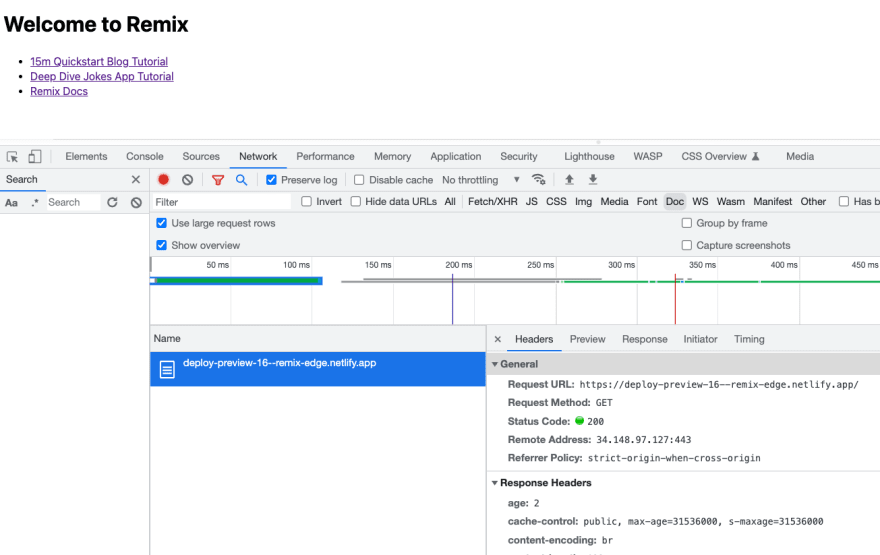Switch to the Elements tab
The width and height of the screenshot is (880, 555).
[x=86, y=157]
